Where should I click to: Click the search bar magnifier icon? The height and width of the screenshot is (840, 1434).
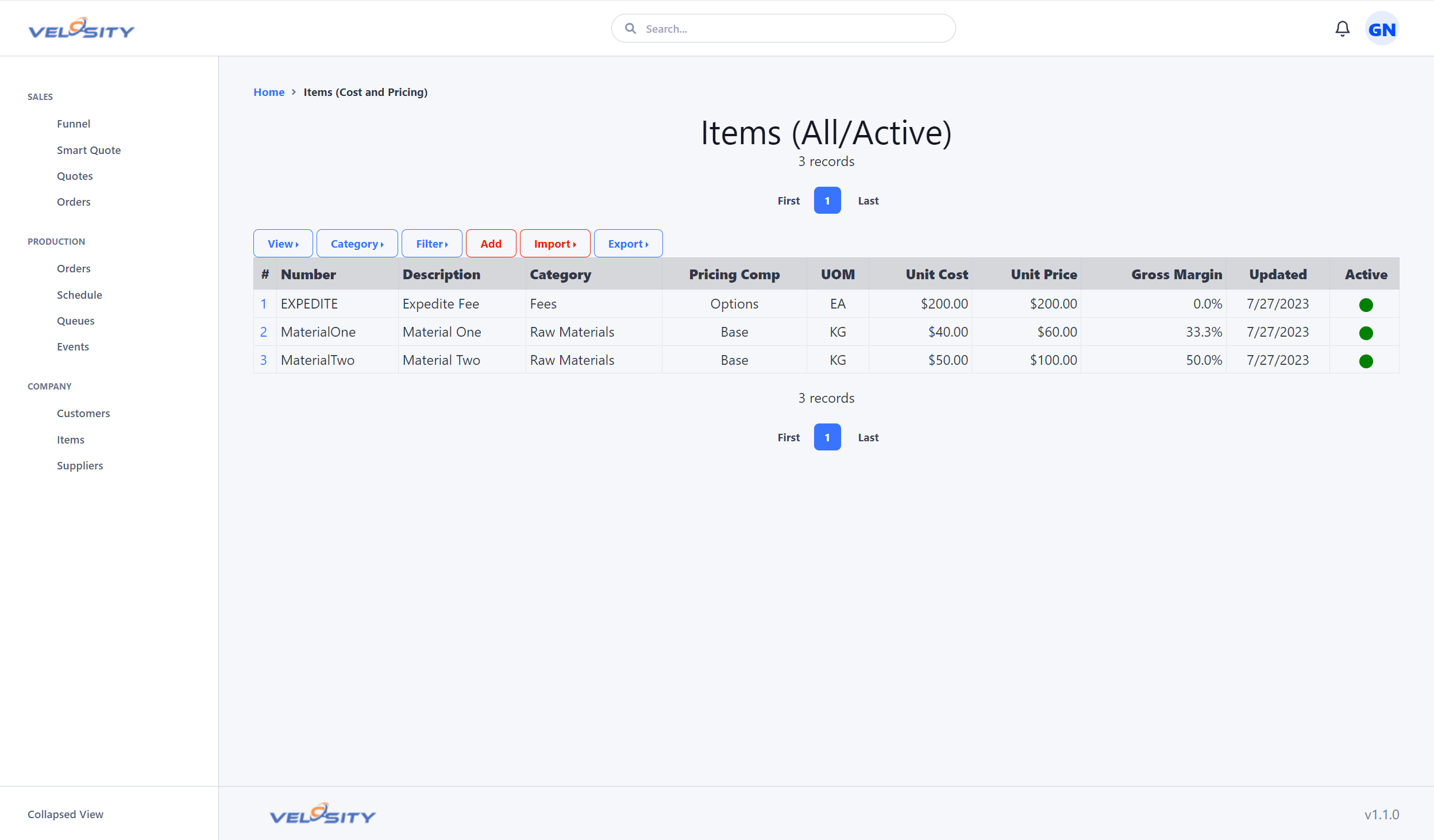[631, 28]
